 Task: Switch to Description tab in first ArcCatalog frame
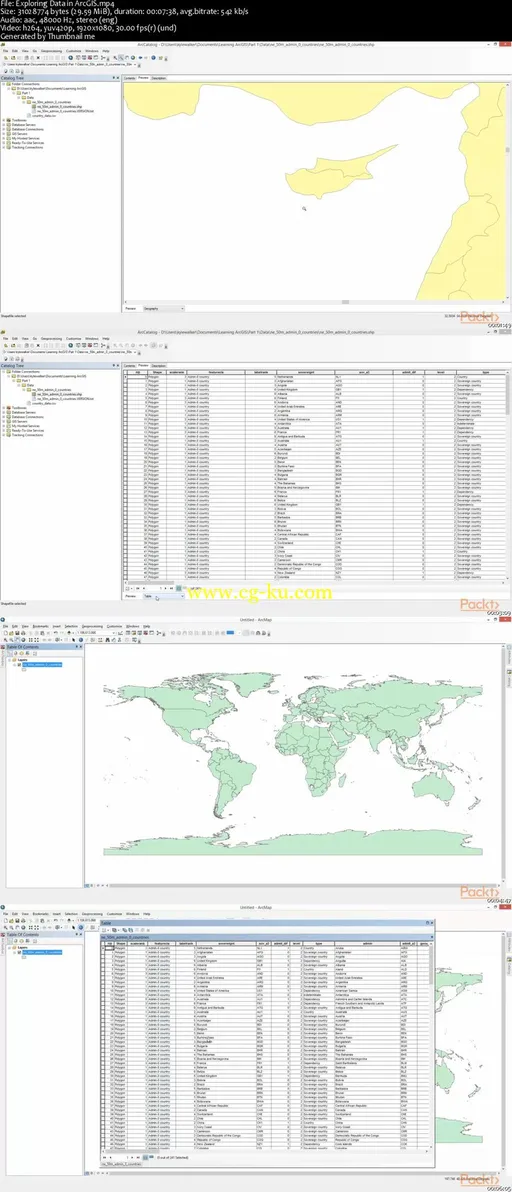point(159,78)
